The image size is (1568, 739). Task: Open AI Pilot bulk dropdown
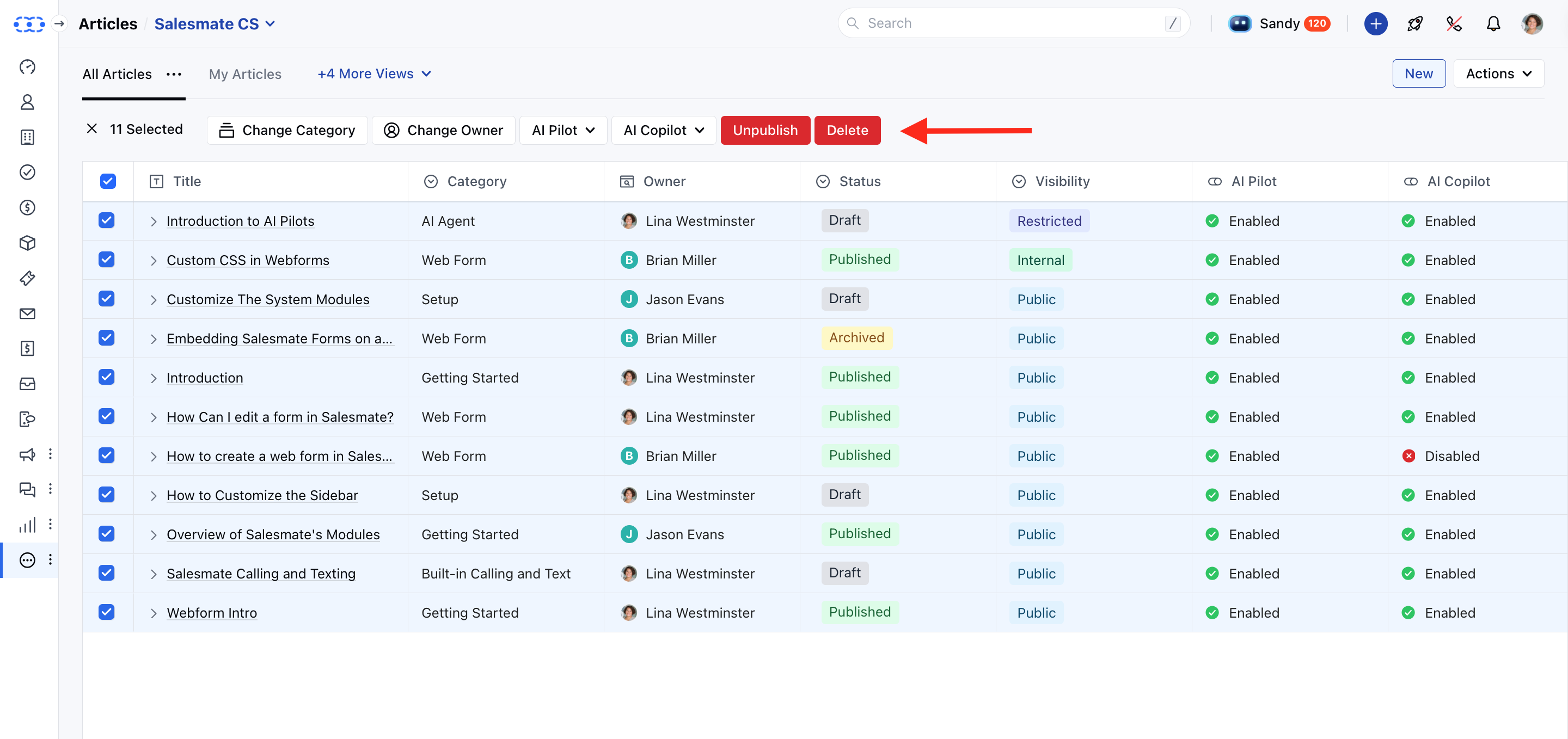click(x=563, y=130)
